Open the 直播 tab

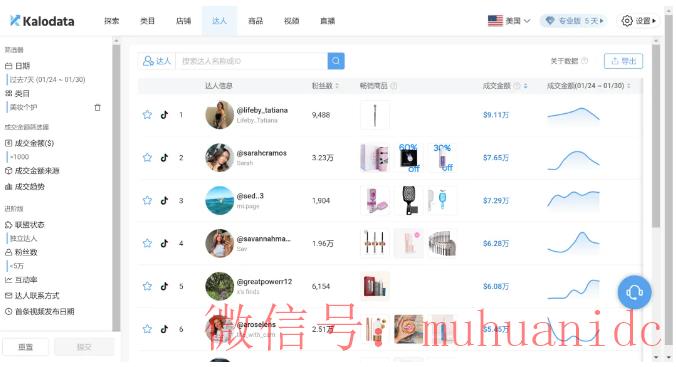[327, 21]
